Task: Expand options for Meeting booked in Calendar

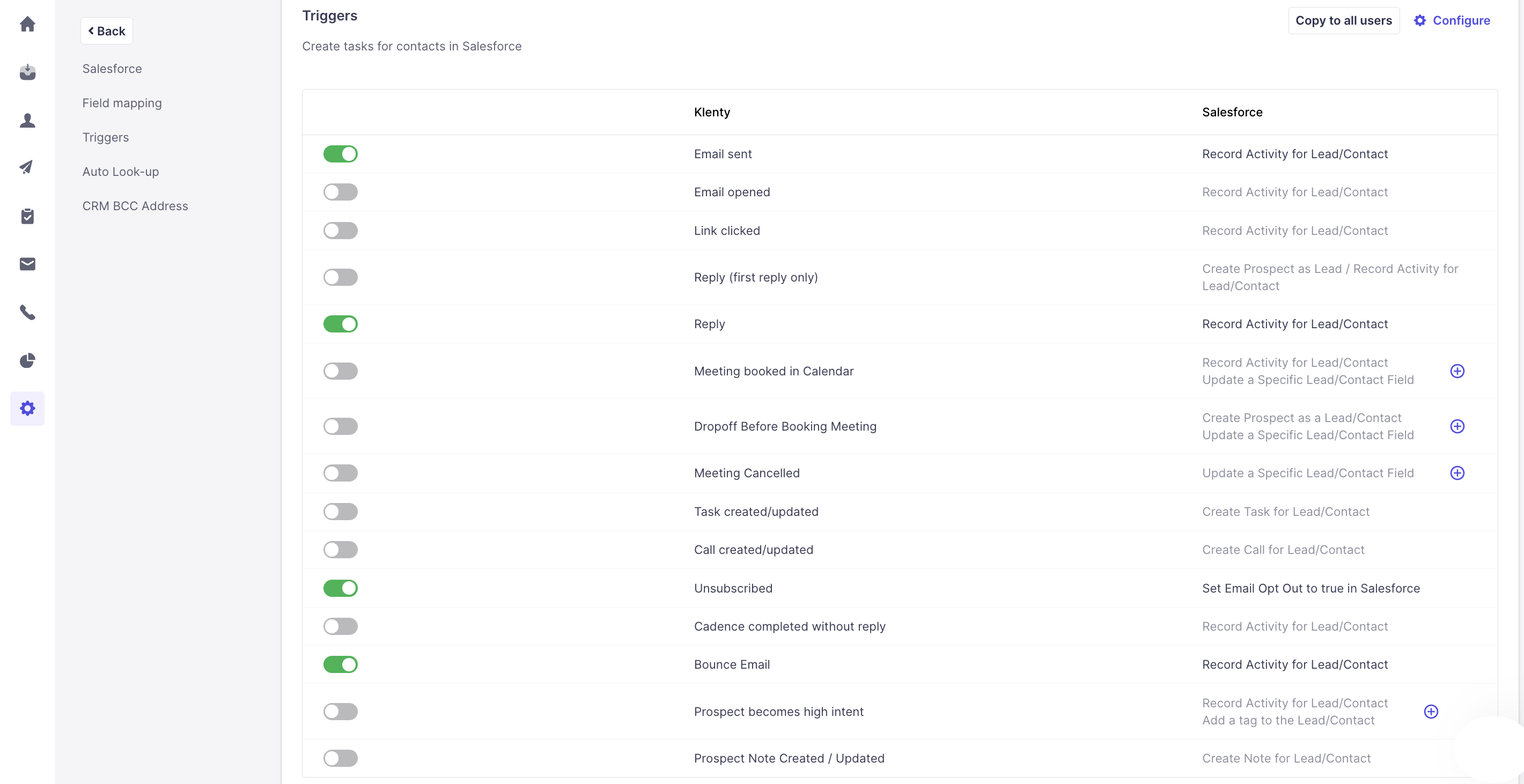Action: point(1456,371)
